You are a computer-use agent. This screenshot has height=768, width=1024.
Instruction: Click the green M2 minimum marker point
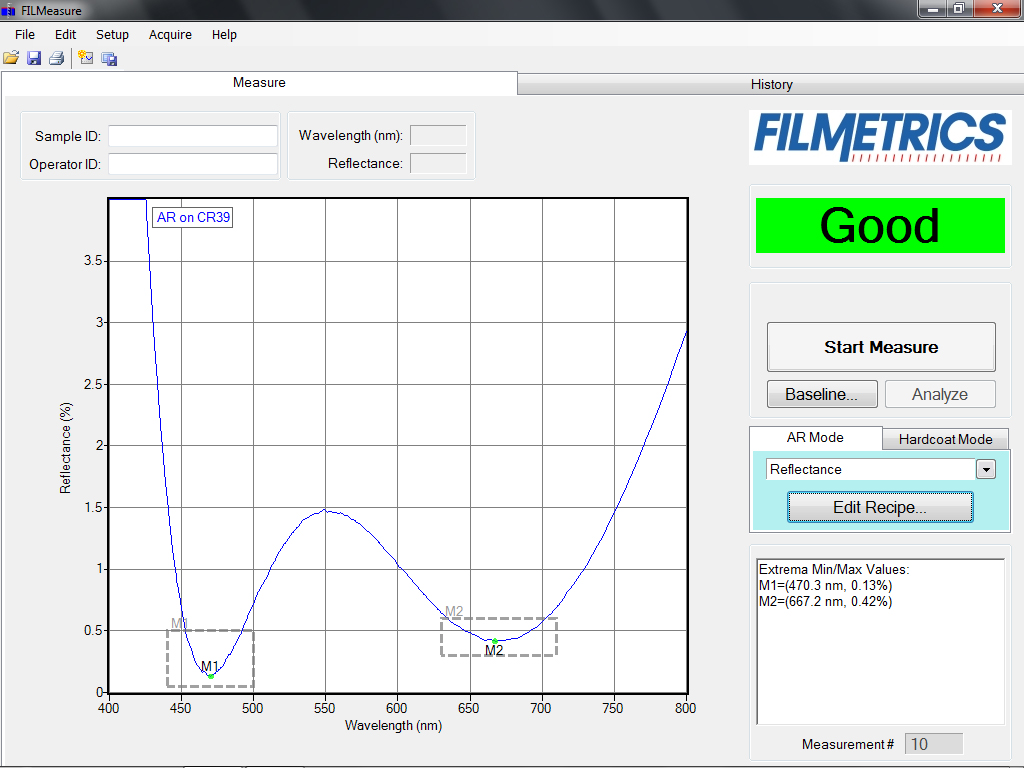pyautogui.click(x=495, y=641)
